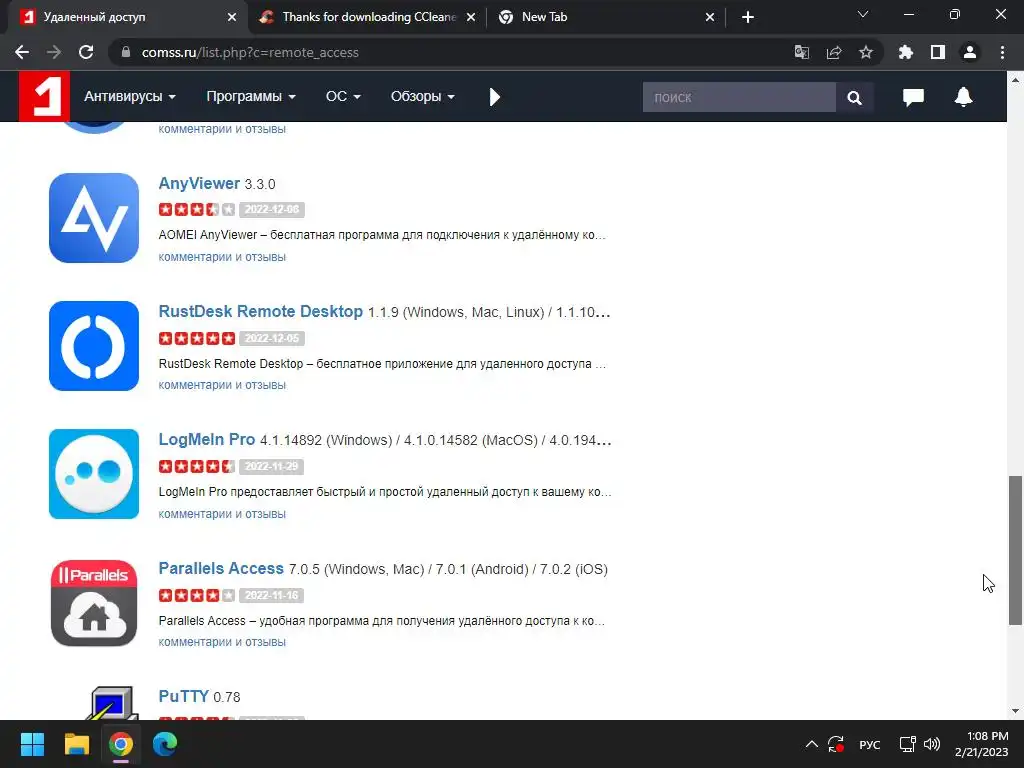Click scrollbar up arrow
Screen dimensions: 1024x768
pyautogui.click(x=1015, y=80)
